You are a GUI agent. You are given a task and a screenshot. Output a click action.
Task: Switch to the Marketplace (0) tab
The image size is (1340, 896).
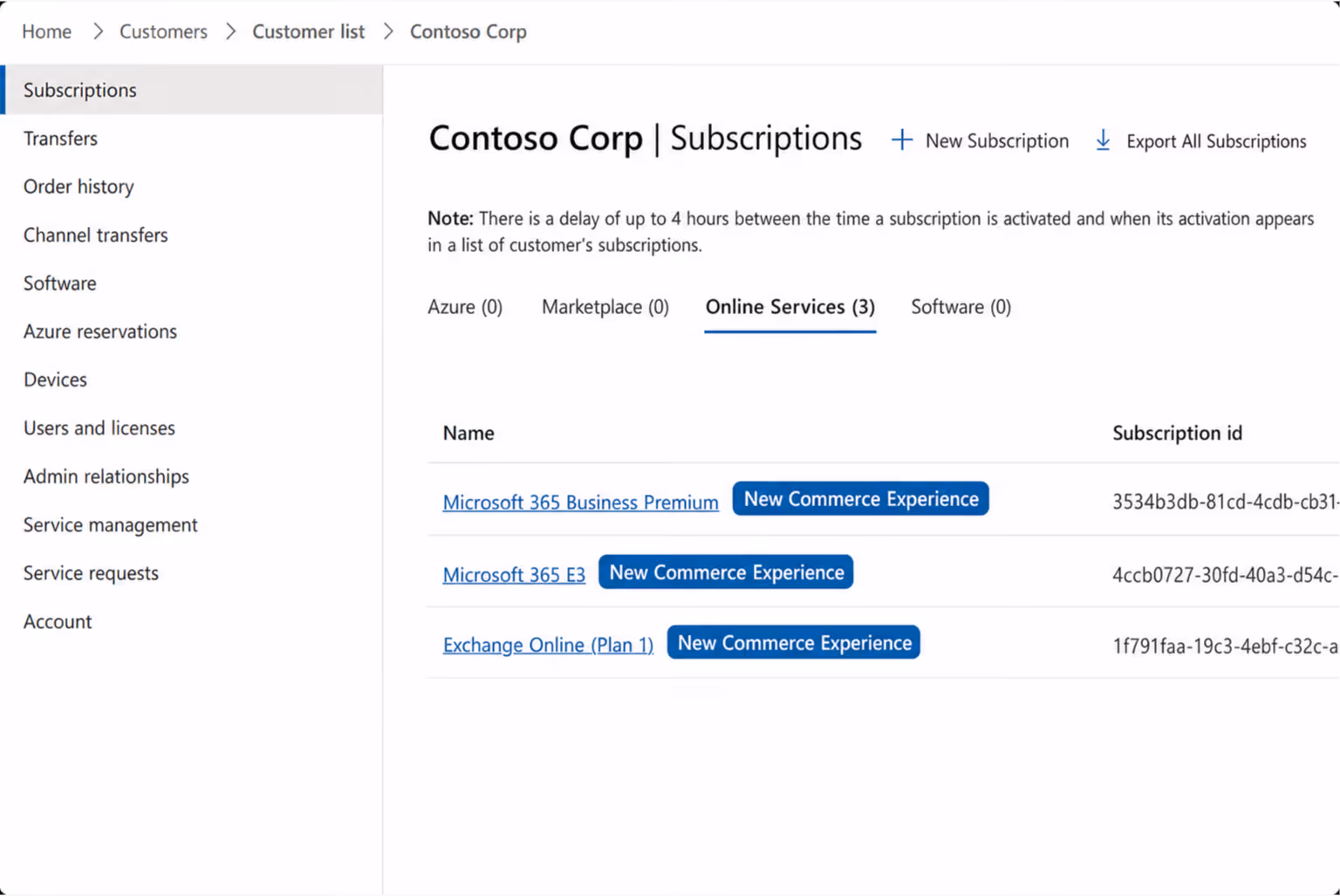(x=605, y=307)
